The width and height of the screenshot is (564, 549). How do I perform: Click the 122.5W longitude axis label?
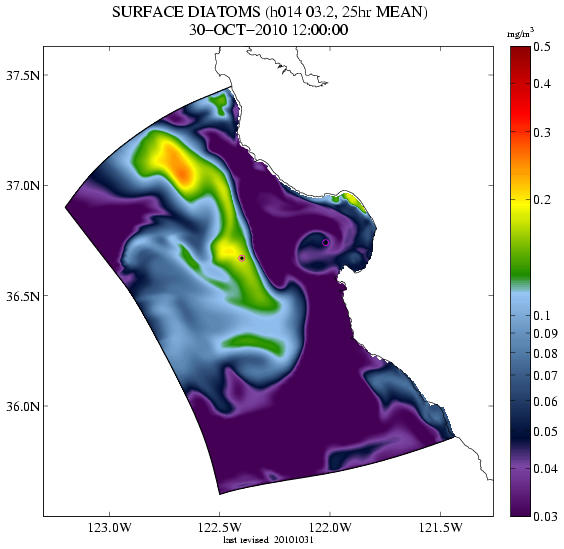[x=219, y=528]
